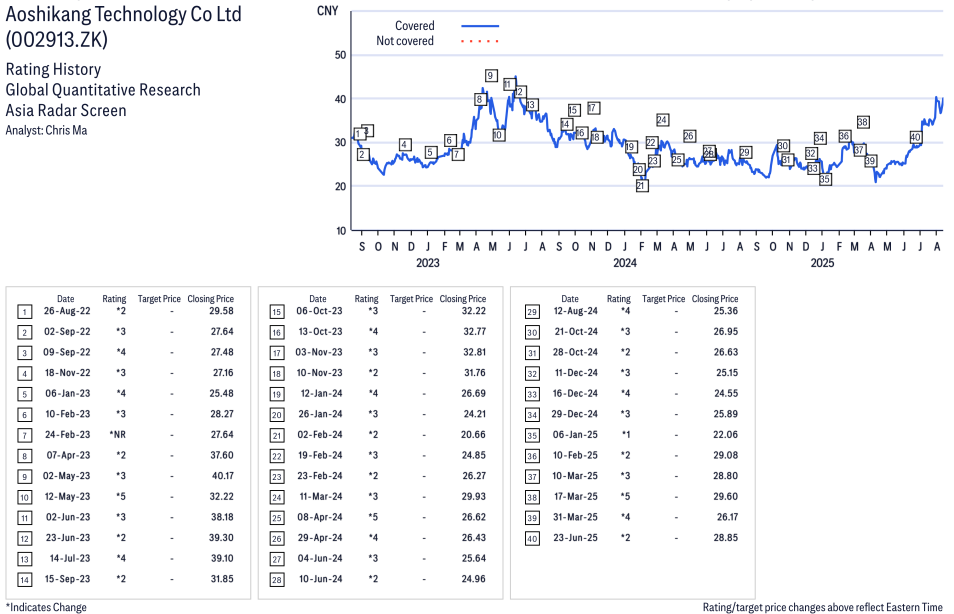Click the 11-Mar-24 date cell
This screenshot has height=614, width=954.
(x=321, y=497)
